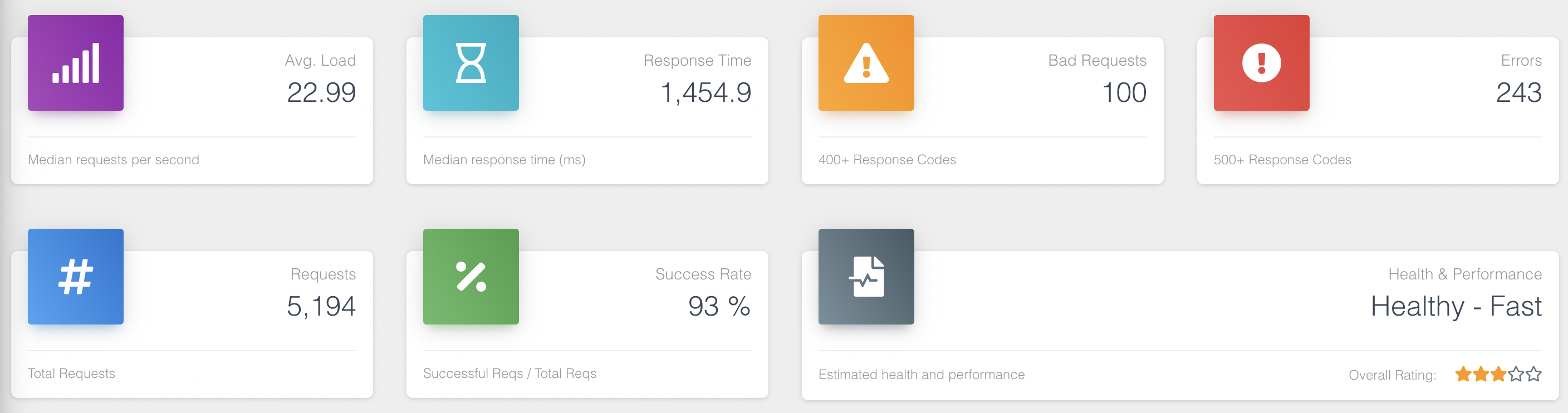Click the Bad Requests count of 100

(1124, 92)
